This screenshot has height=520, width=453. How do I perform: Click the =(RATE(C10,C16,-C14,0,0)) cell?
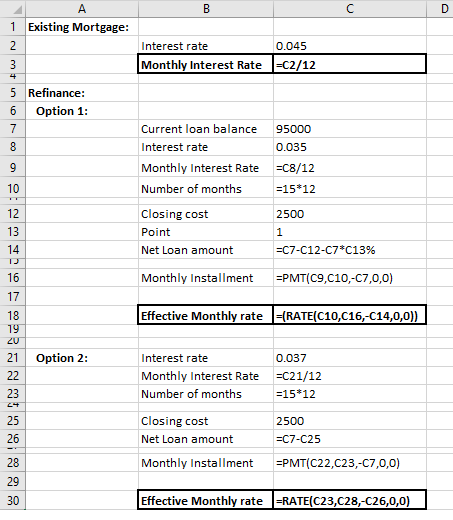point(350,315)
